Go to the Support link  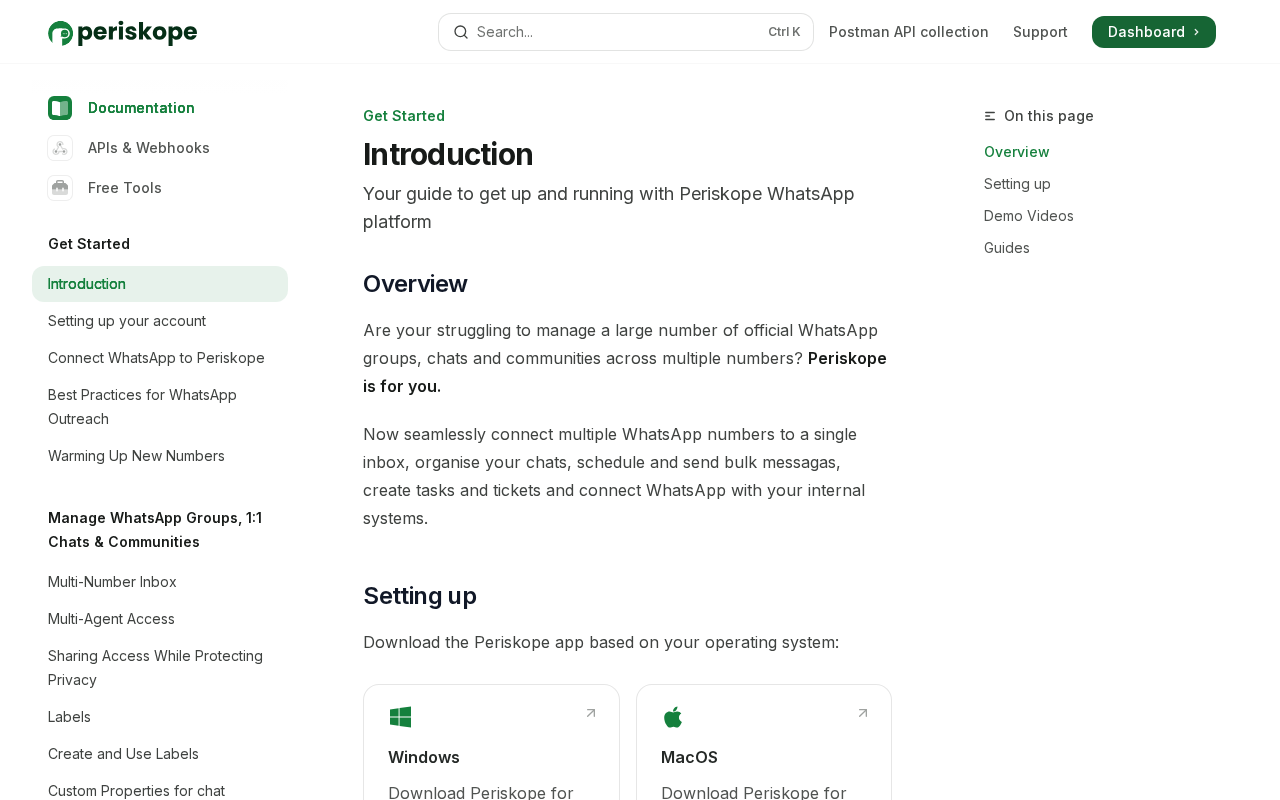(1040, 32)
